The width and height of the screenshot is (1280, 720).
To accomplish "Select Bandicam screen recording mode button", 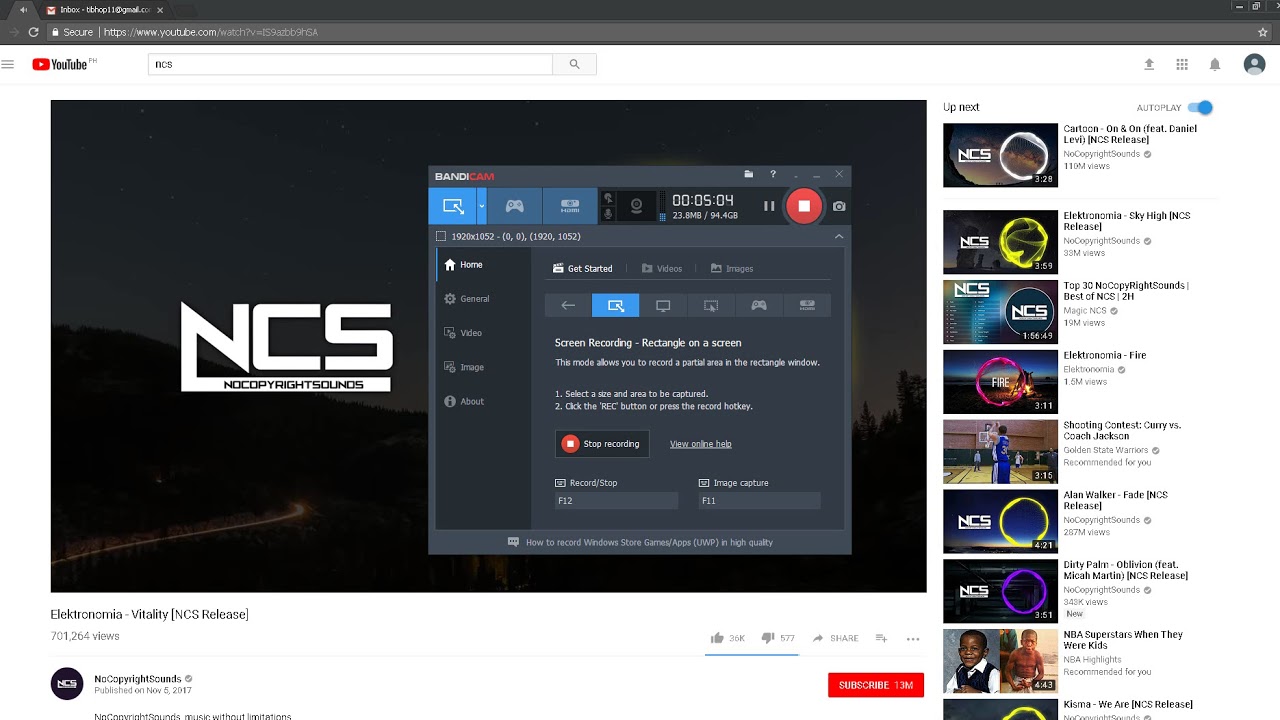I will coord(453,206).
